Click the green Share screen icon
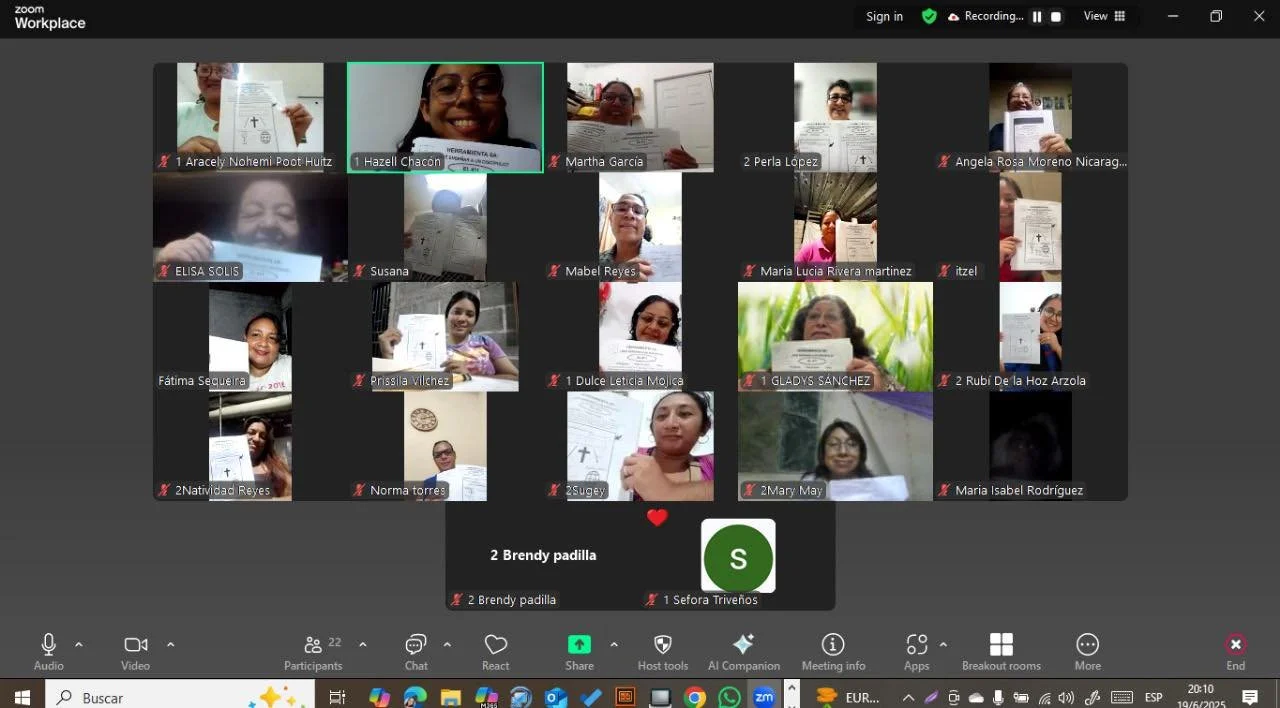 point(579,645)
